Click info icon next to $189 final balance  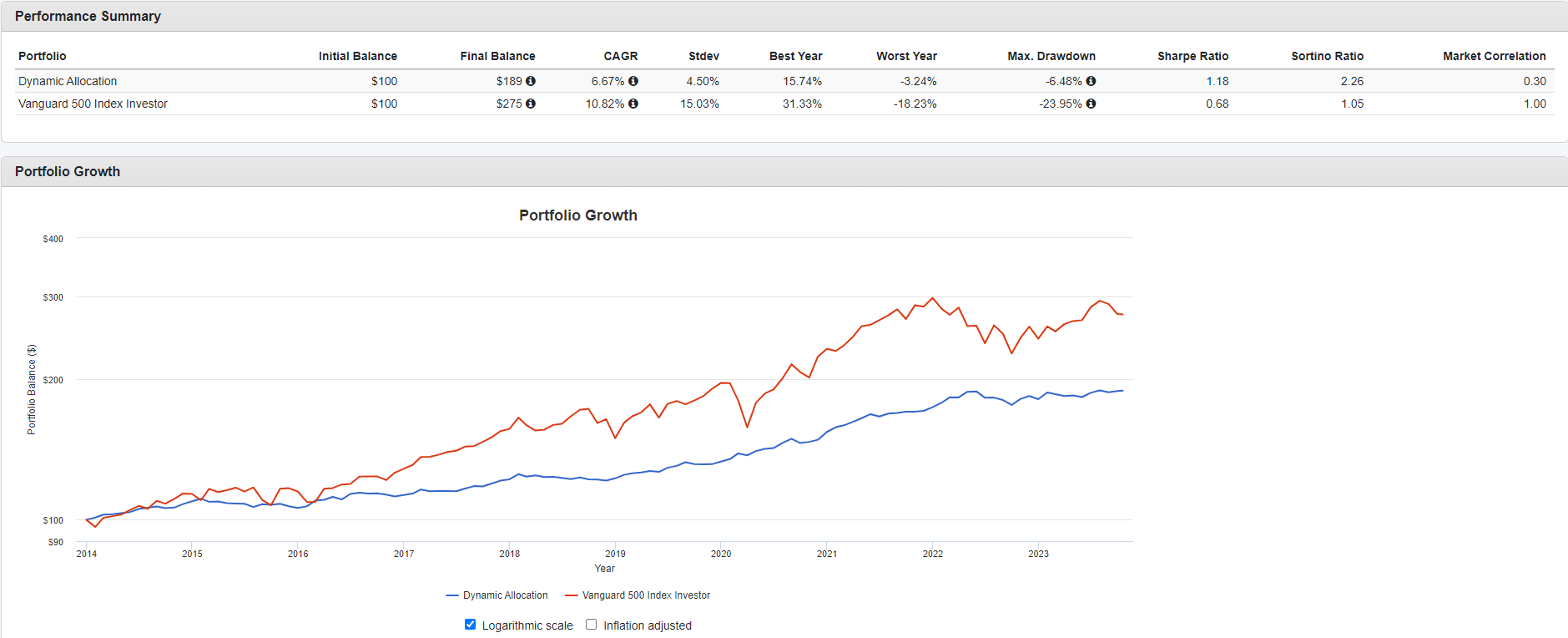tap(531, 81)
